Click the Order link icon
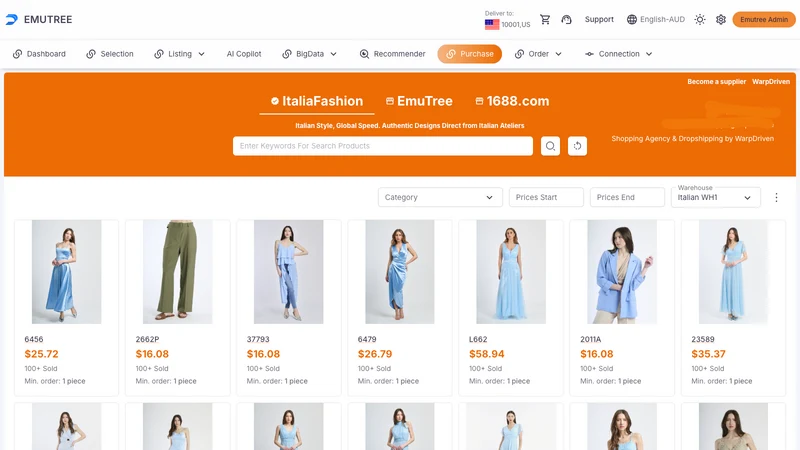 (x=519, y=54)
